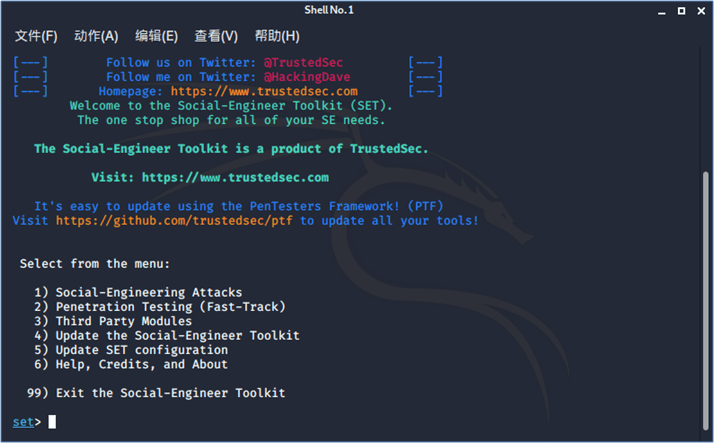Minimize the Shell No.1 window

pos(661,10)
